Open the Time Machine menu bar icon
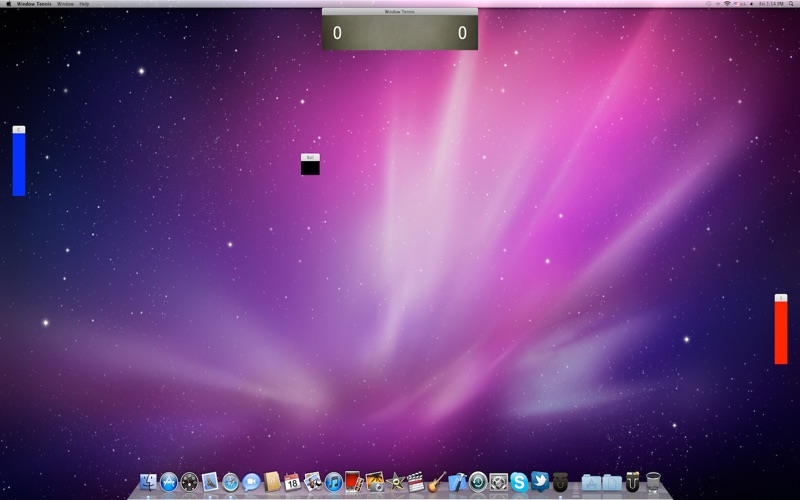The height and width of the screenshot is (500, 800). (x=709, y=4)
